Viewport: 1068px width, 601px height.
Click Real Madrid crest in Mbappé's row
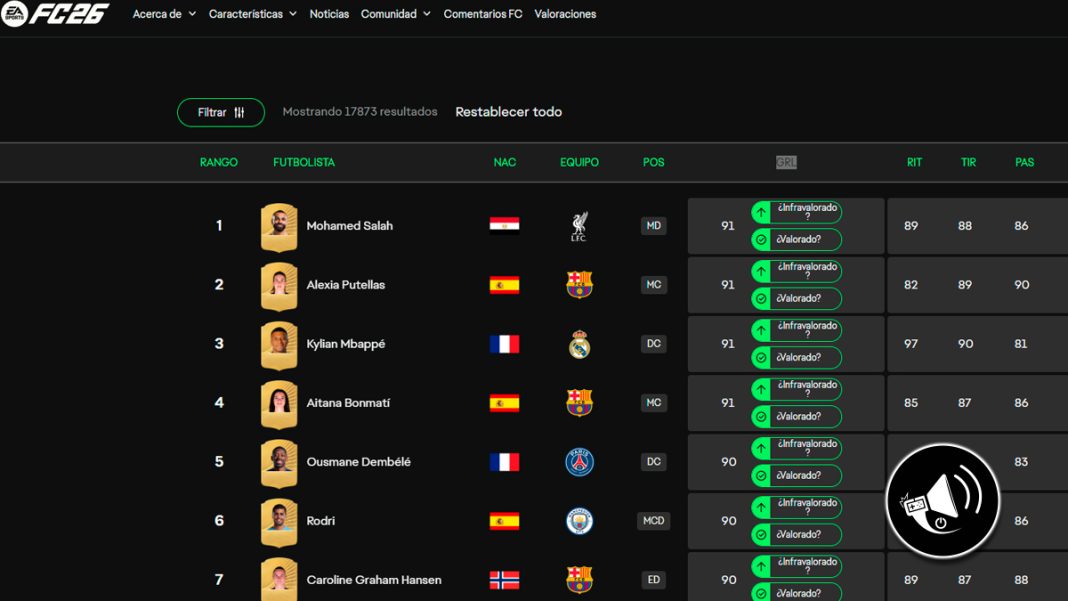[580, 344]
